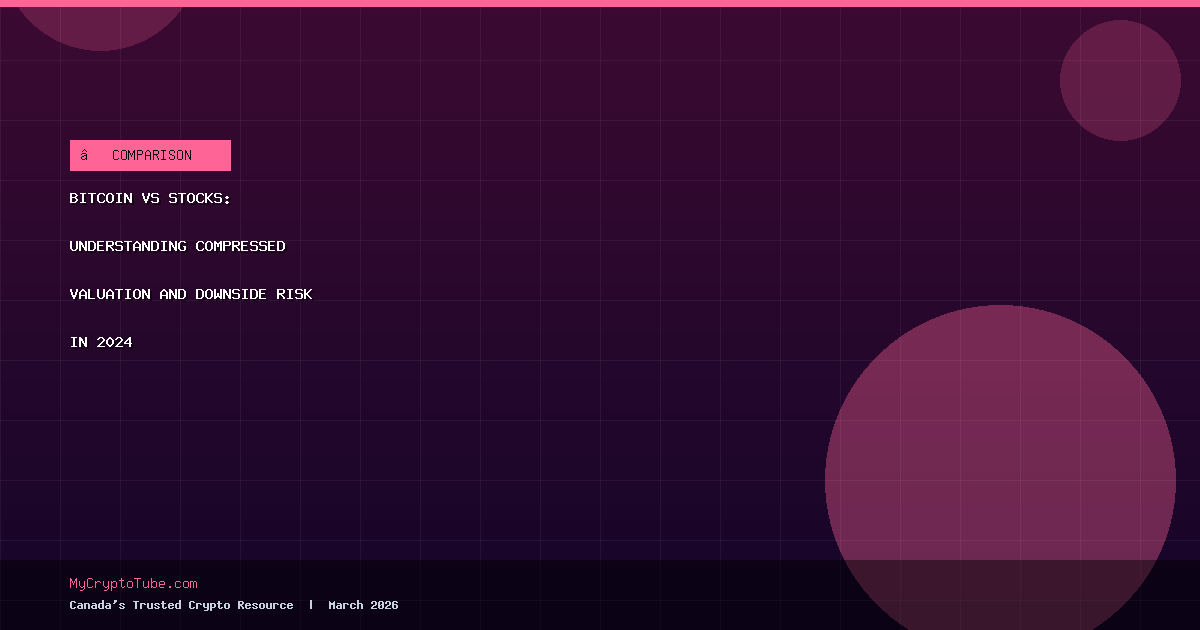1200x630 pixels.
Task: Open the MyCryptoTube.com link
Action: pyautogui.click(x=133, y=584)
